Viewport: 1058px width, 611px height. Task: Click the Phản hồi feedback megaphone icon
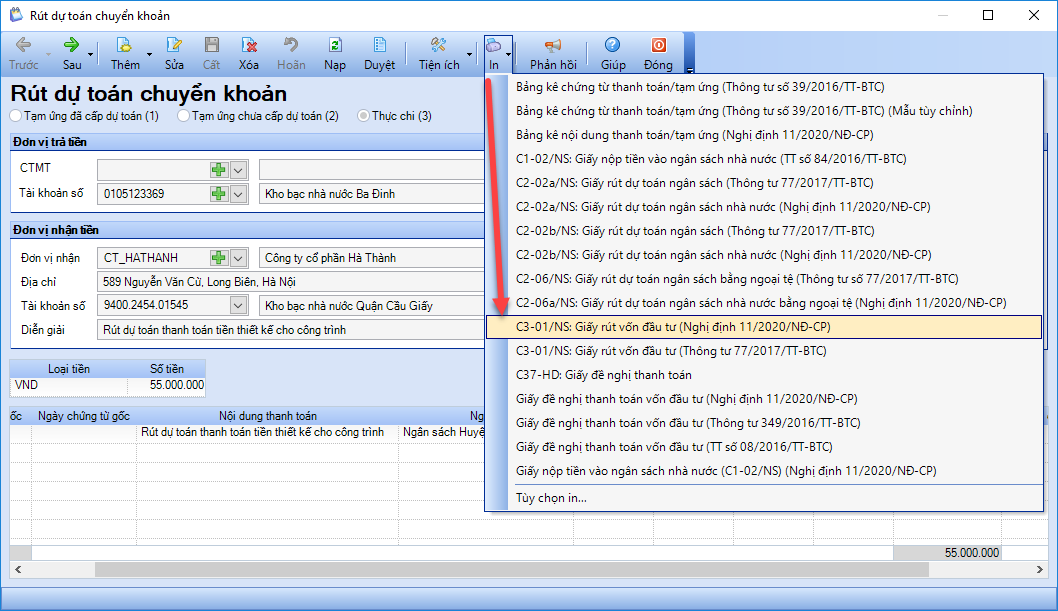(x=553, y=45)
